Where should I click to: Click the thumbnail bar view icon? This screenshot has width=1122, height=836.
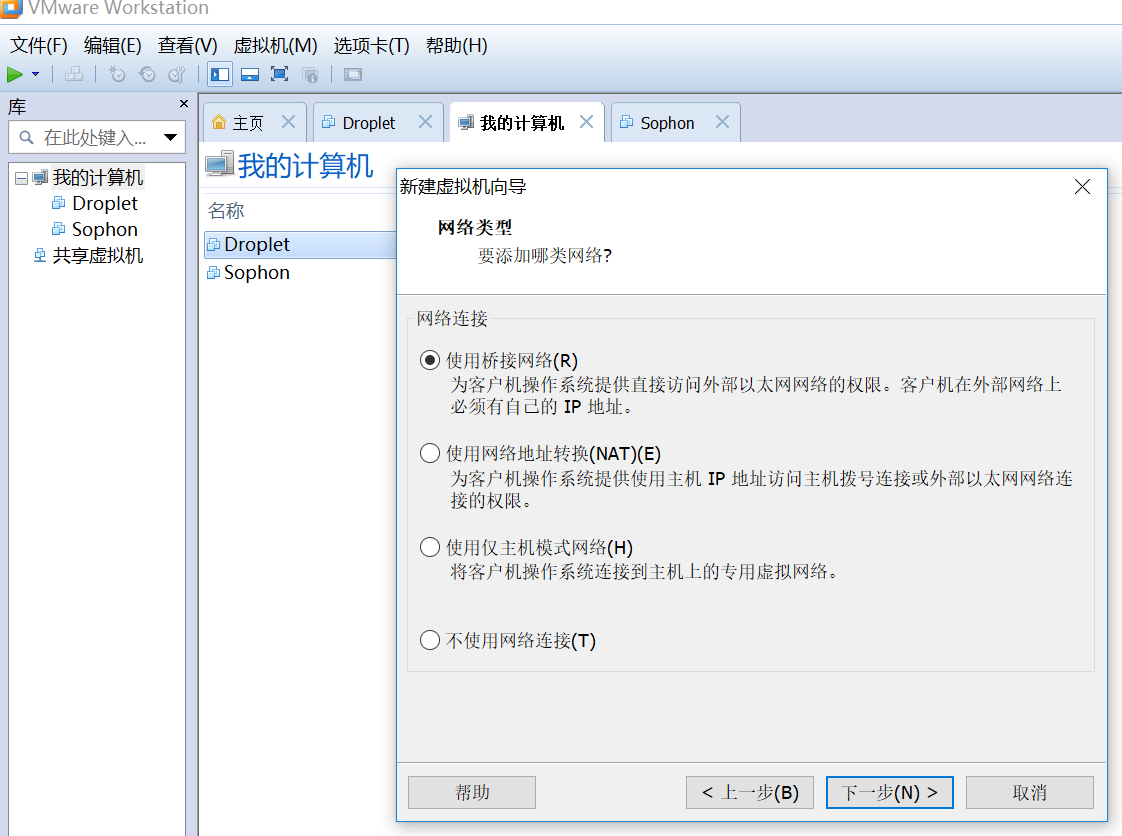250,74
